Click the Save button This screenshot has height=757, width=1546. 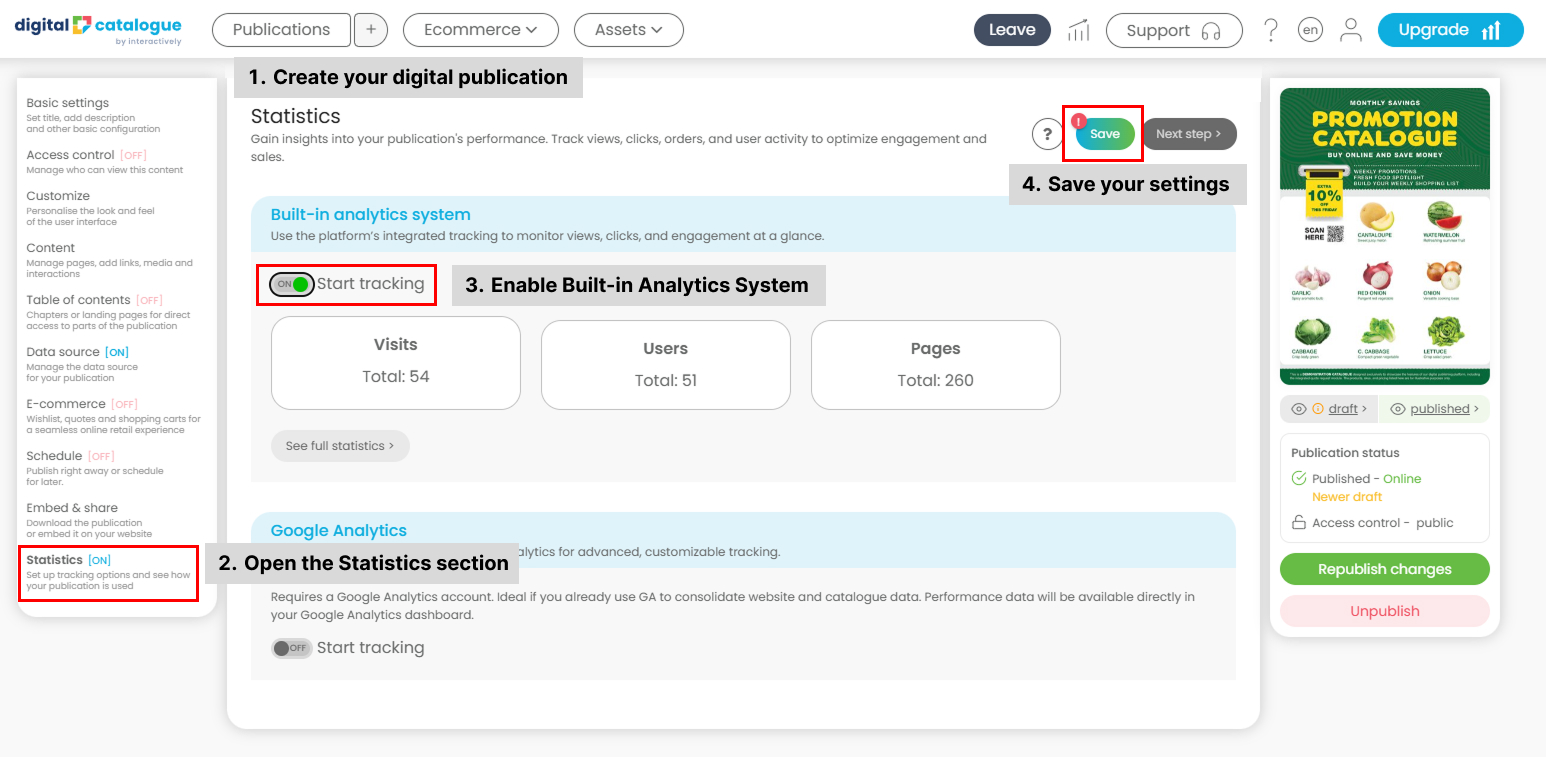pos(1105,134)
